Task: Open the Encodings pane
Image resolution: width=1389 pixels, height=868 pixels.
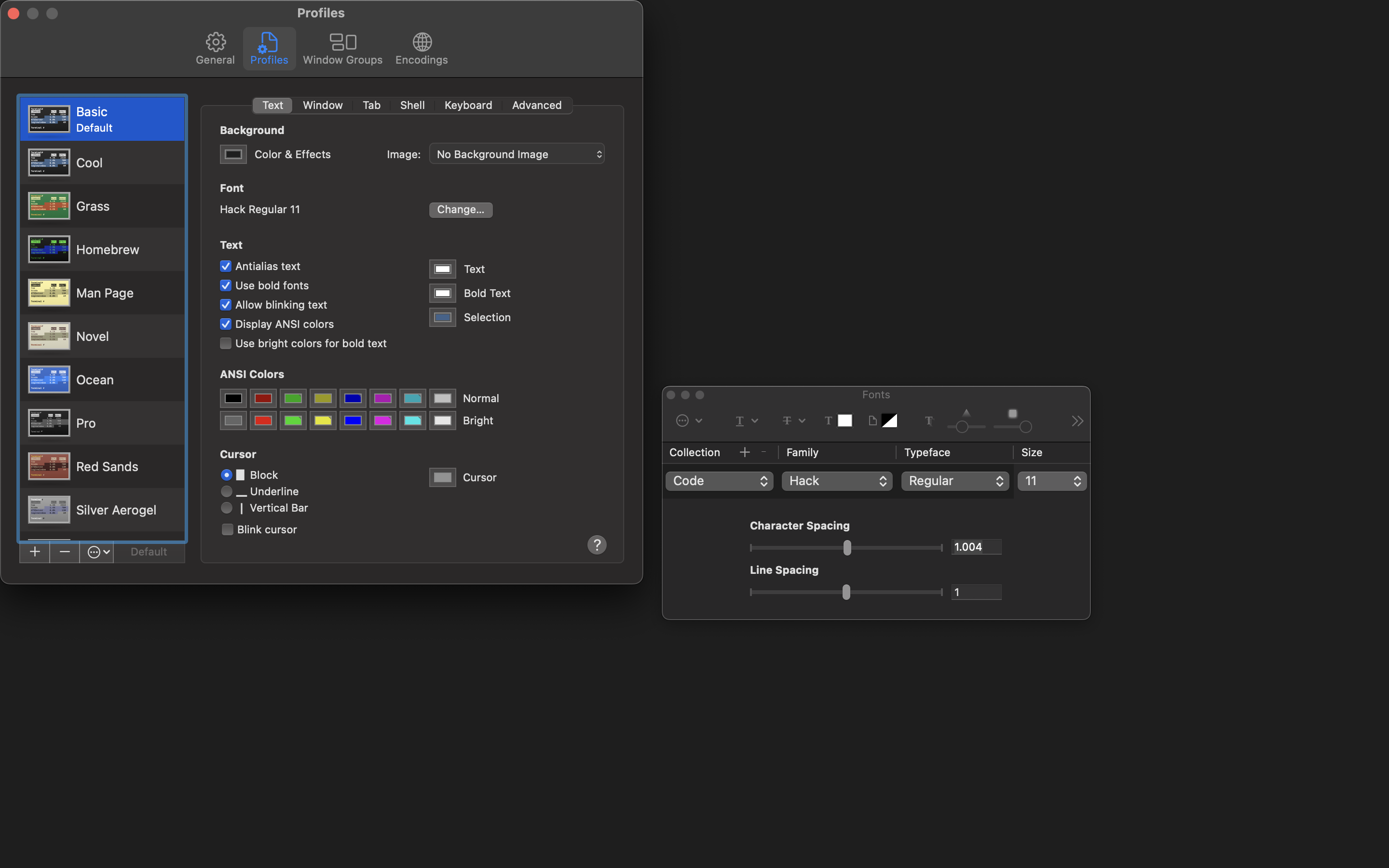Action: coord(422,48)
